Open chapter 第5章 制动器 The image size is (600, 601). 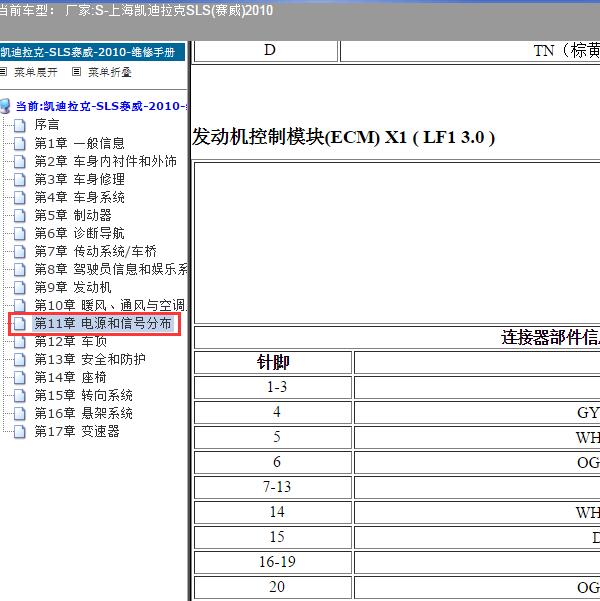pos(73,215)
